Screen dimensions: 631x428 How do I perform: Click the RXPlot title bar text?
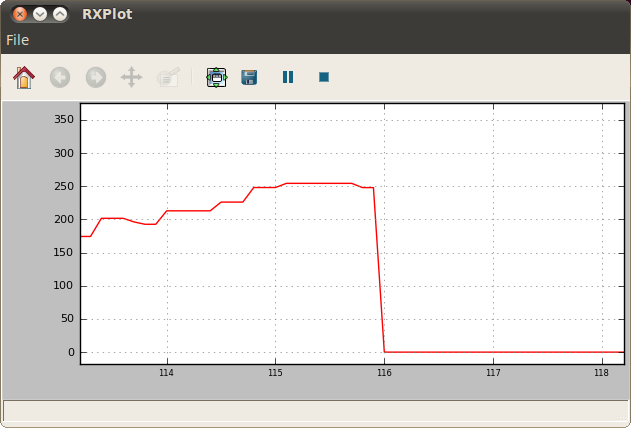coord(107,14)
